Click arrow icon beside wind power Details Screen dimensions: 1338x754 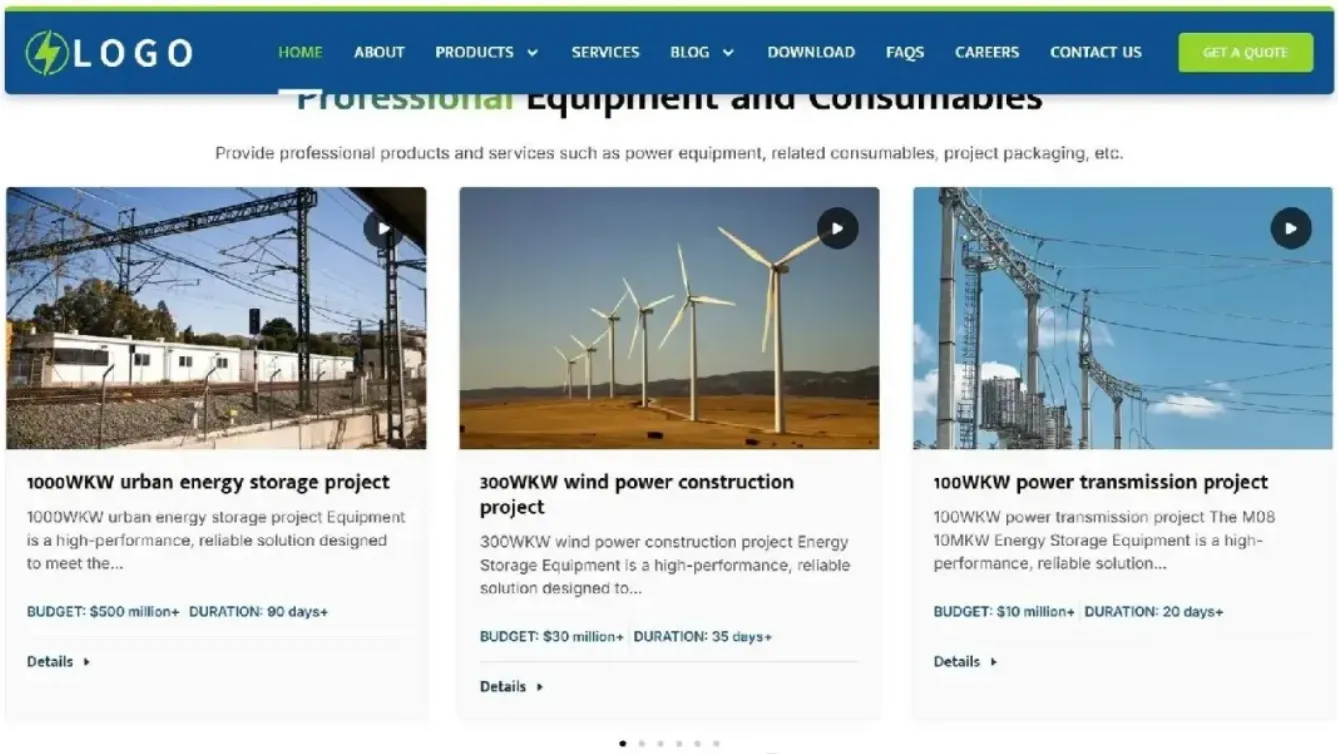click(x=540, y=687)
